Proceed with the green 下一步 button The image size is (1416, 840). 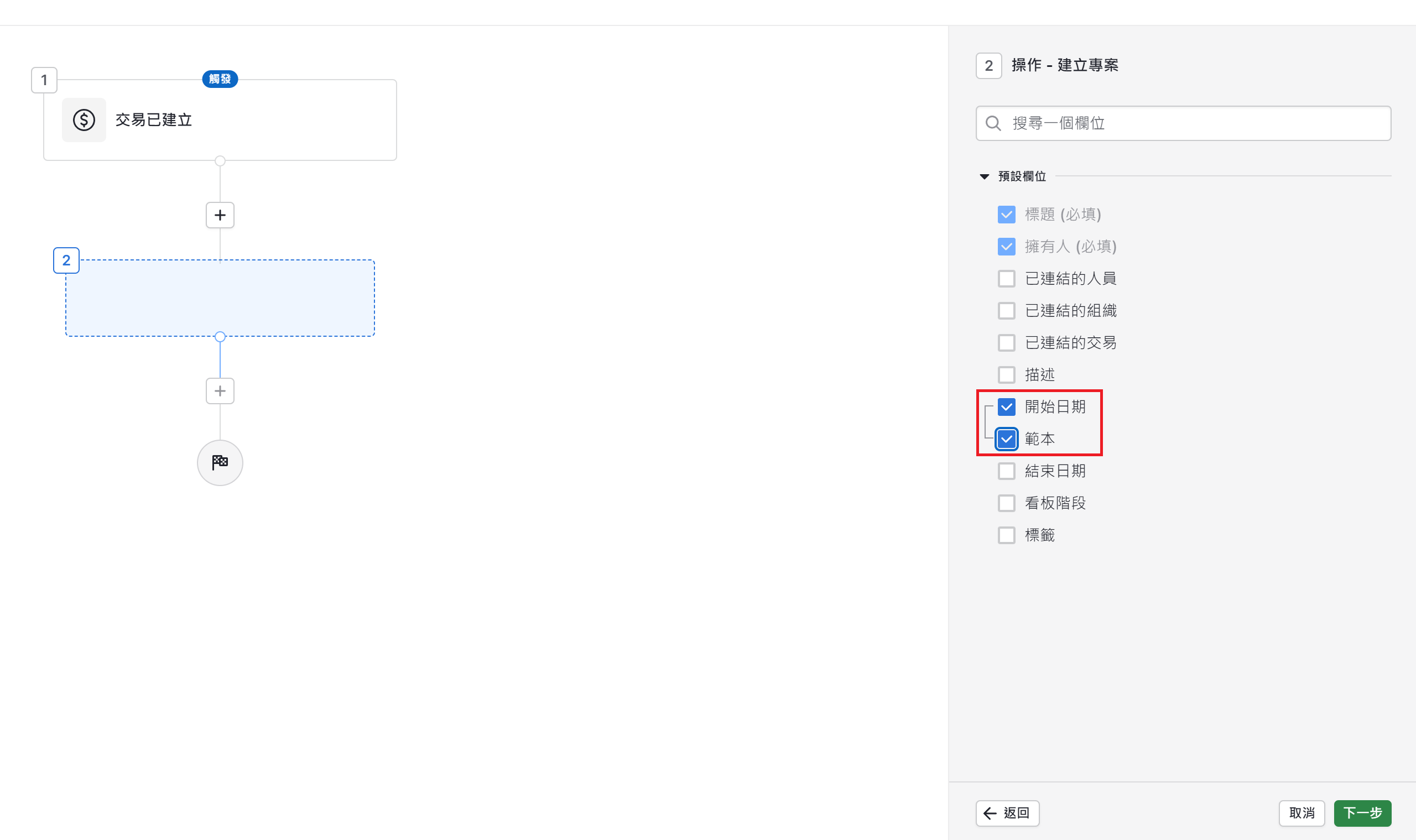coord(1362,813)
